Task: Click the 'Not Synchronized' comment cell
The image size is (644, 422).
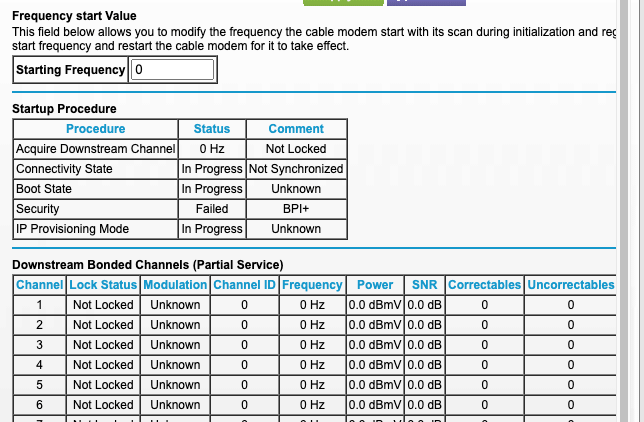Action: pyautogui.click(x=296, y=169)
